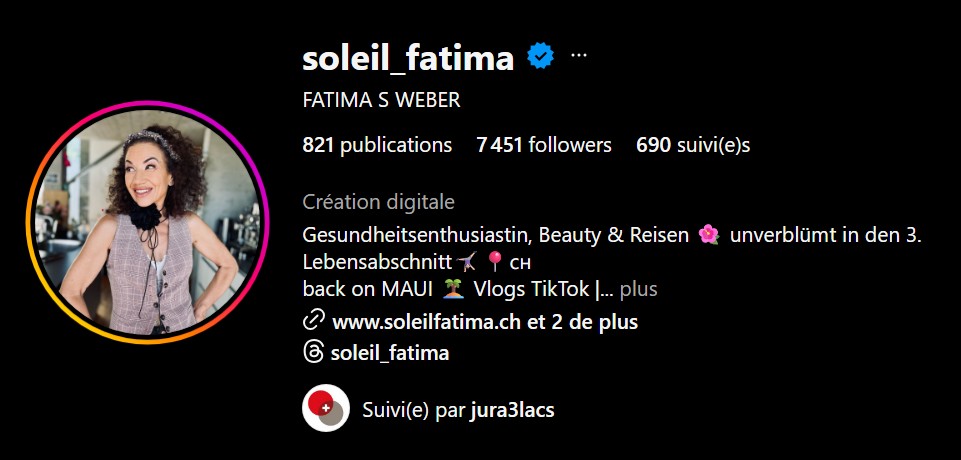Click the Suivi(e) par text
Image resolution: width=961 pixels, height=460 pixels.
pyautogui.click(x=414, y=410)
